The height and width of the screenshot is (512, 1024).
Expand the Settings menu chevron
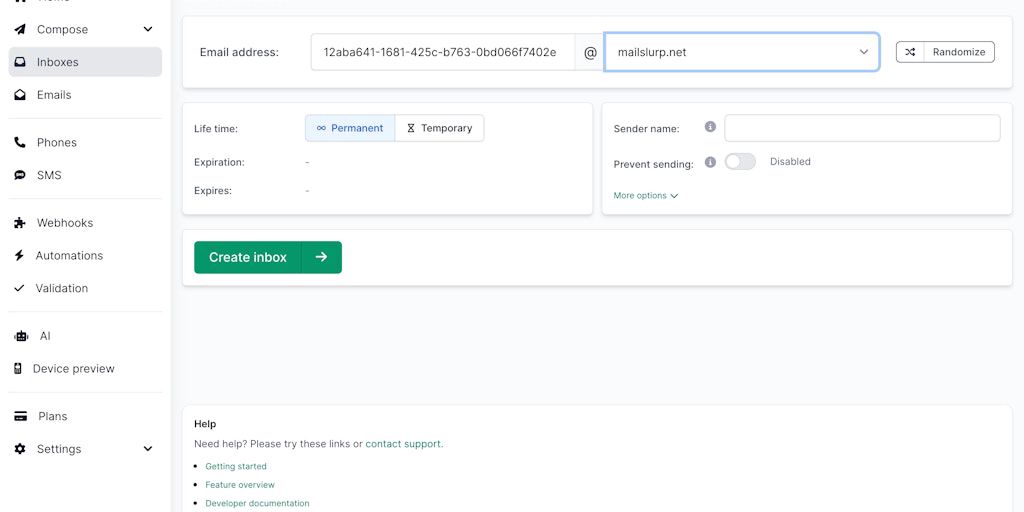click(x=148, y=449)
